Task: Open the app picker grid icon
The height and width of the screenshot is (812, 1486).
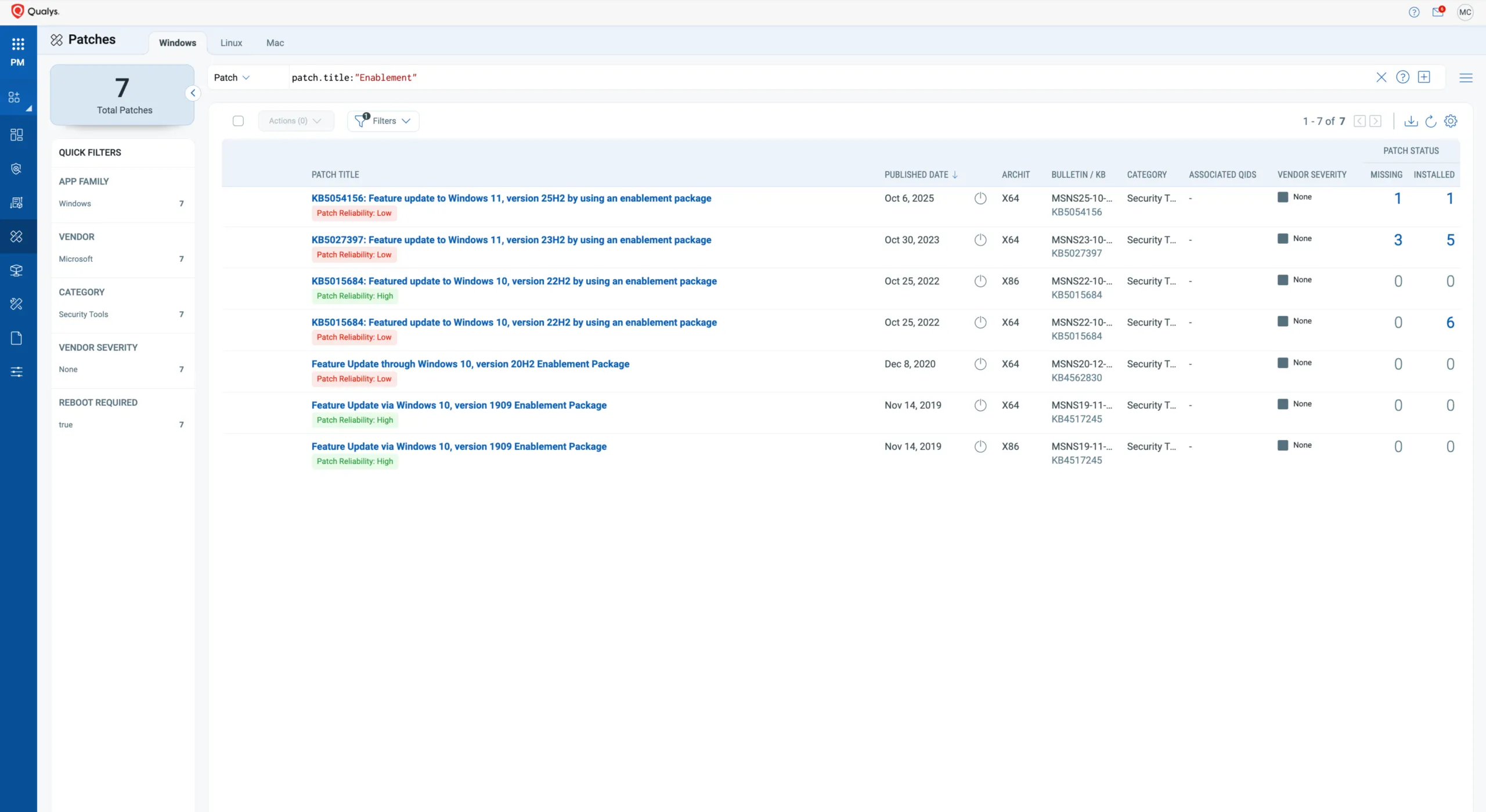Action: pyautogui.click(x=18, y=44)
